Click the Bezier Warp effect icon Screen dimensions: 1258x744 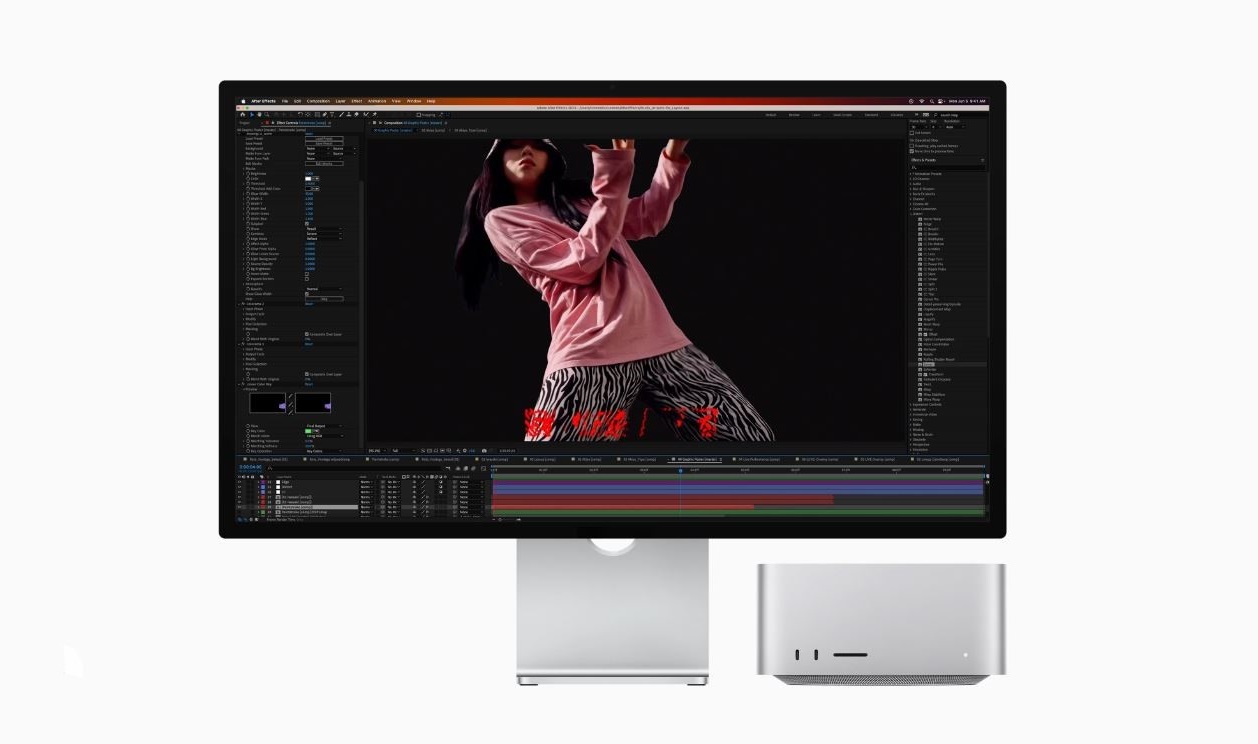pyautogui.click(x=920, y=219)
